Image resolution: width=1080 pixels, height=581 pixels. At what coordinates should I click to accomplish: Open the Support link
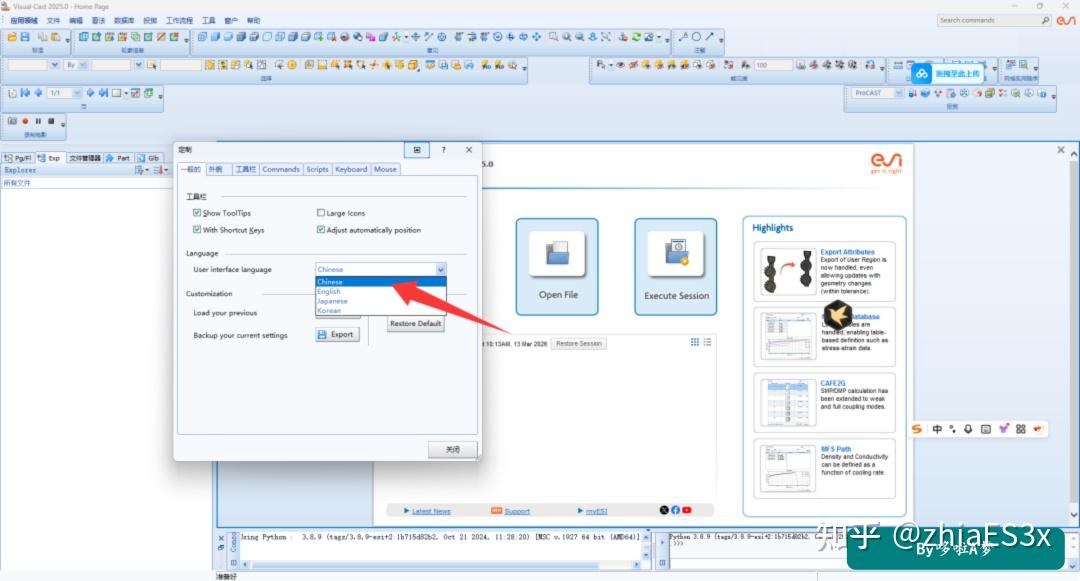pos(517,511)
